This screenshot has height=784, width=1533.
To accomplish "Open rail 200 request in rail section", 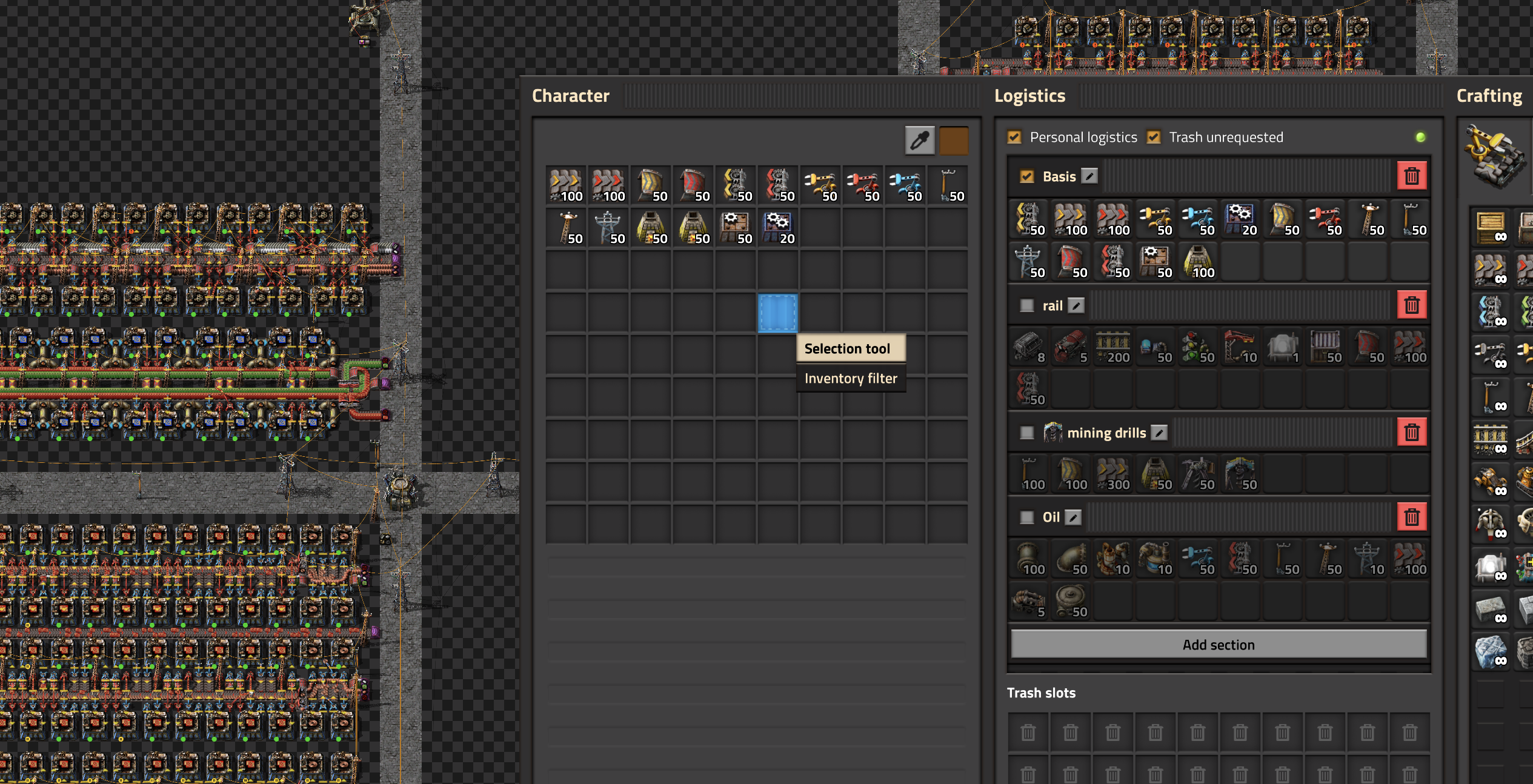I will click(1113, 346).
